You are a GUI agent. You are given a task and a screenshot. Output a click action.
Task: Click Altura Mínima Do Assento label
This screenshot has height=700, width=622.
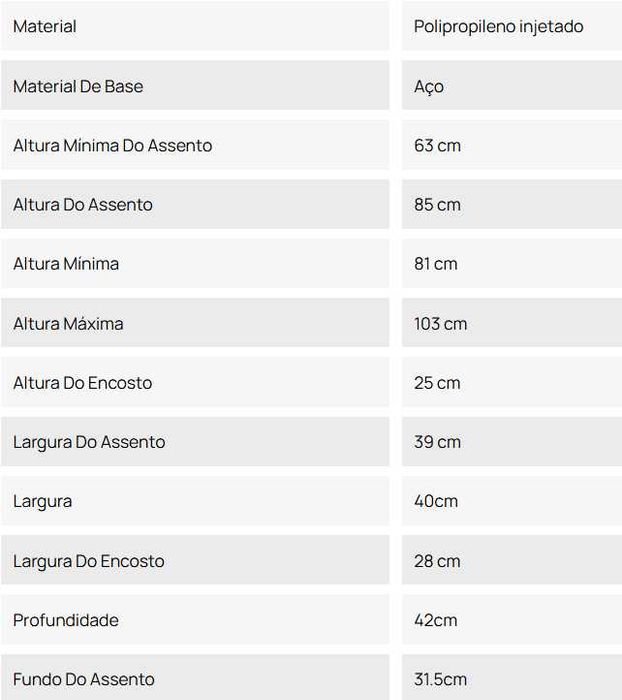[113, 146]
